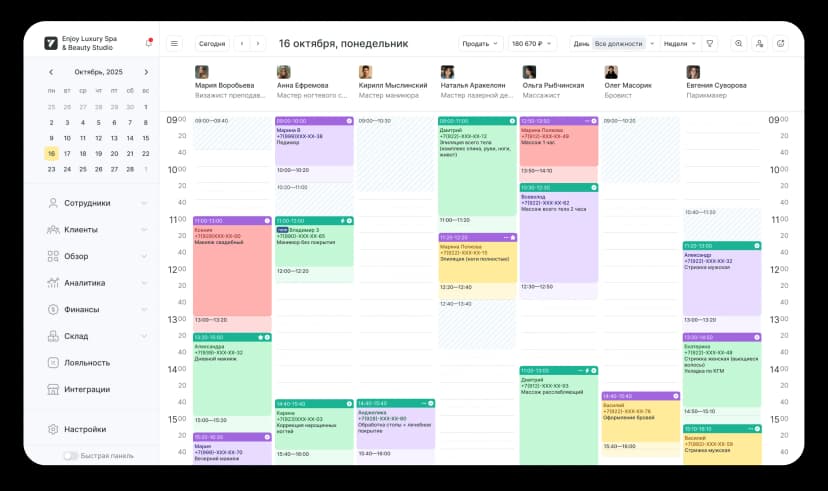This screenshot has width=828, height=491.
Task: Open Наталья Аракелоян avatar photo
Action: [x=447, y=72]
